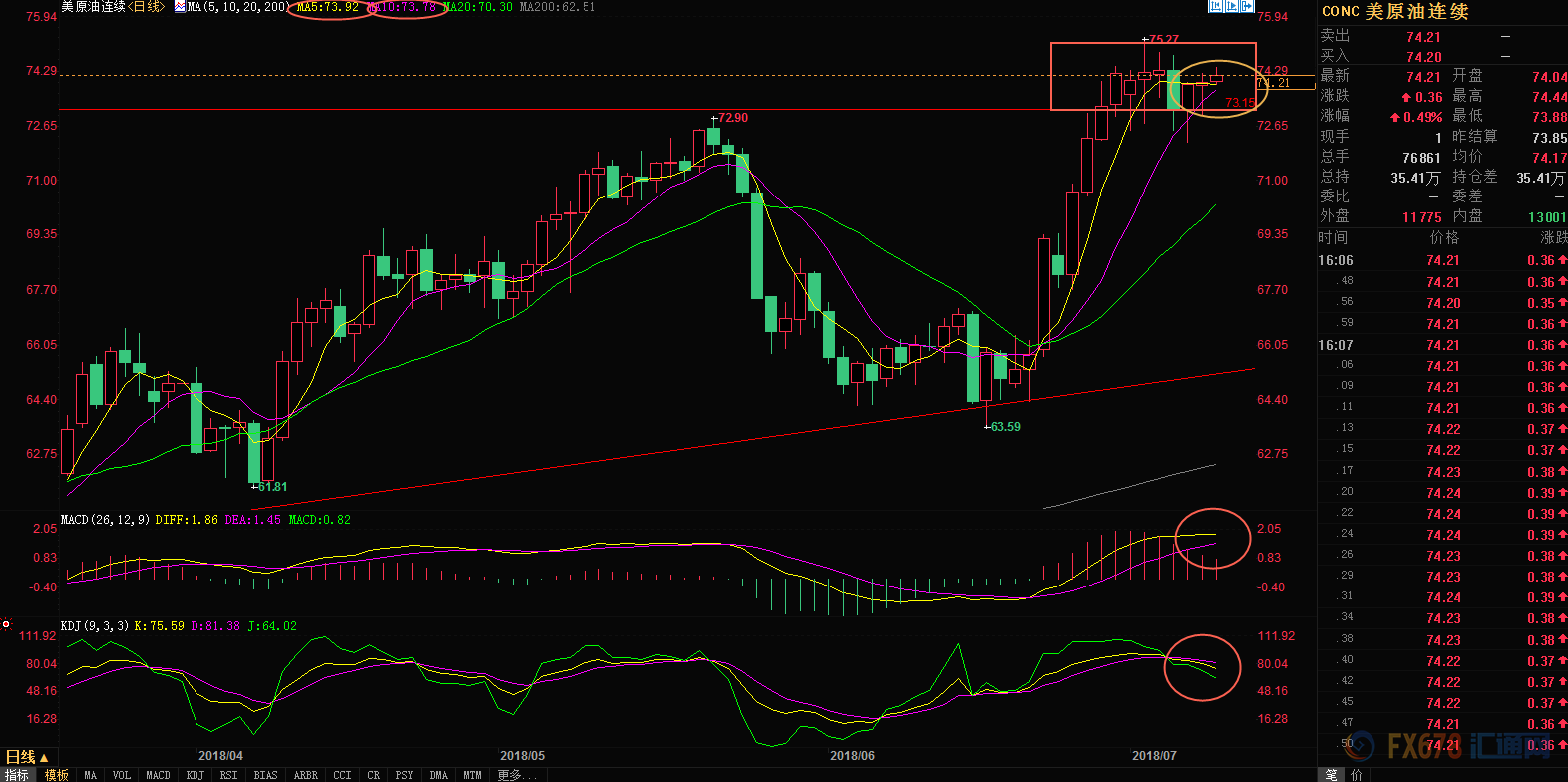Click the 外盘 value 11775
Viewport: 1568px width, 782px height.
coord(1421,217)
